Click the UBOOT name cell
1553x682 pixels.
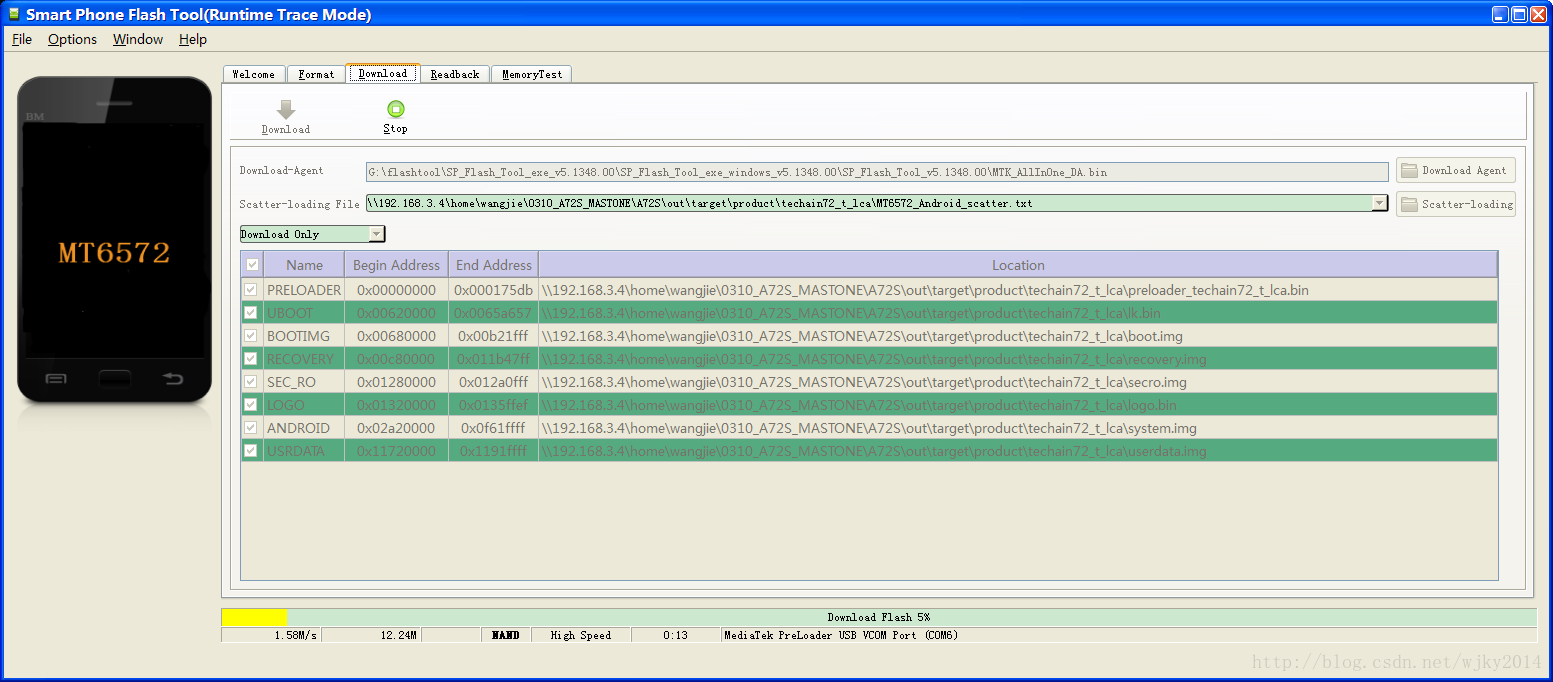click(x=304, y=313)
